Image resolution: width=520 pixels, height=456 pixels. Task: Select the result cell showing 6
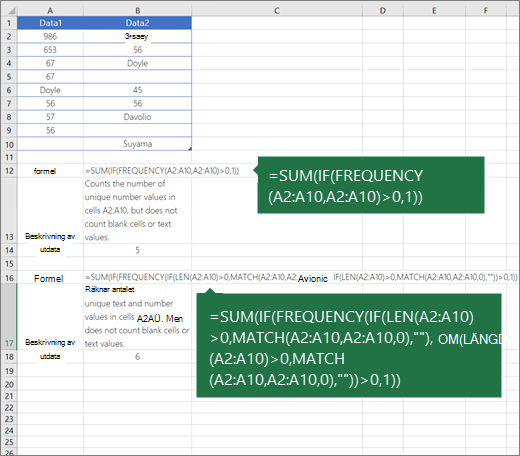point(137,357)
